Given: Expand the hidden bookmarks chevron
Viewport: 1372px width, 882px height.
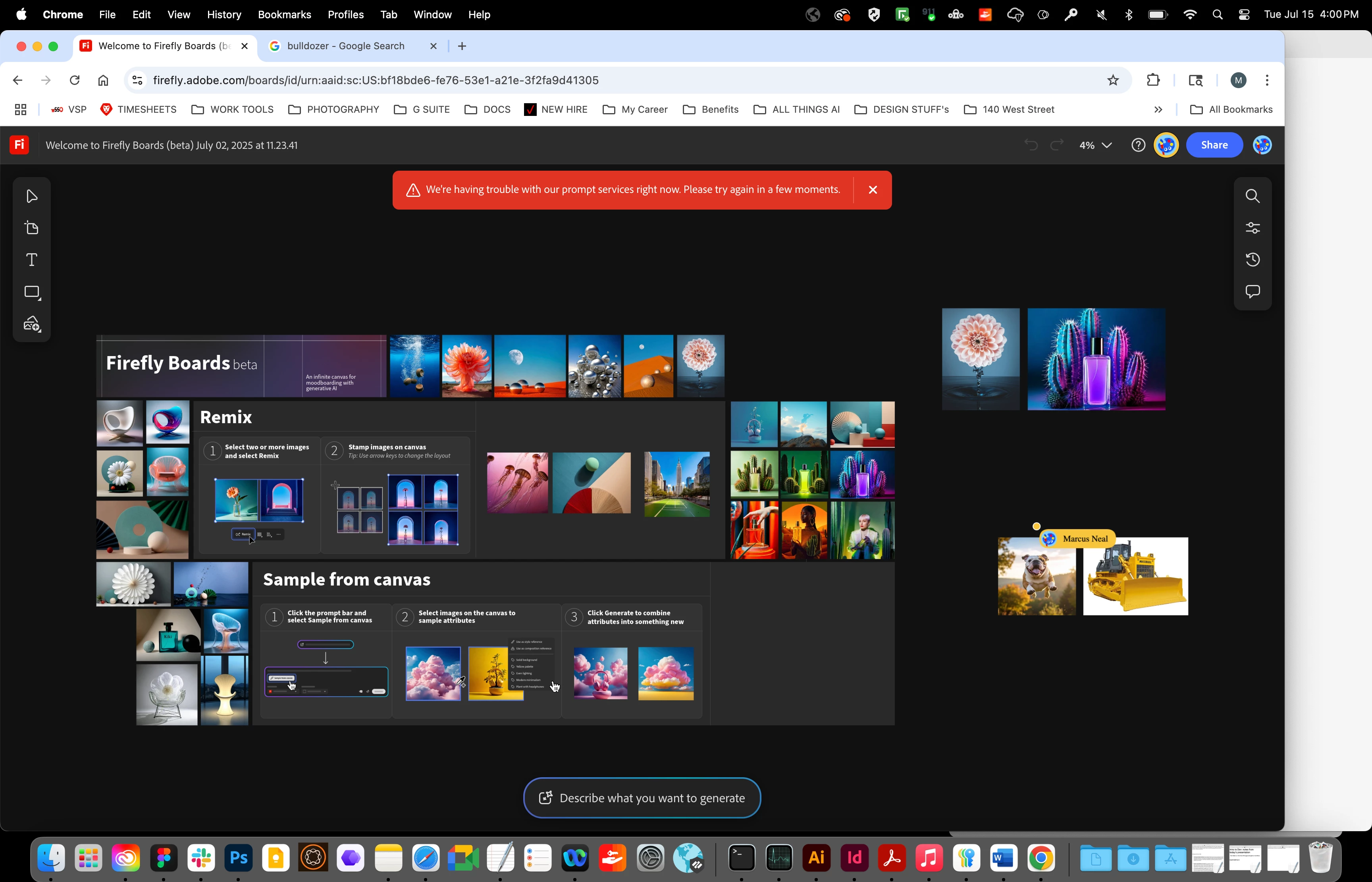Looking at the screenshot, I should pyautogui.click(x=1158, y=110).
